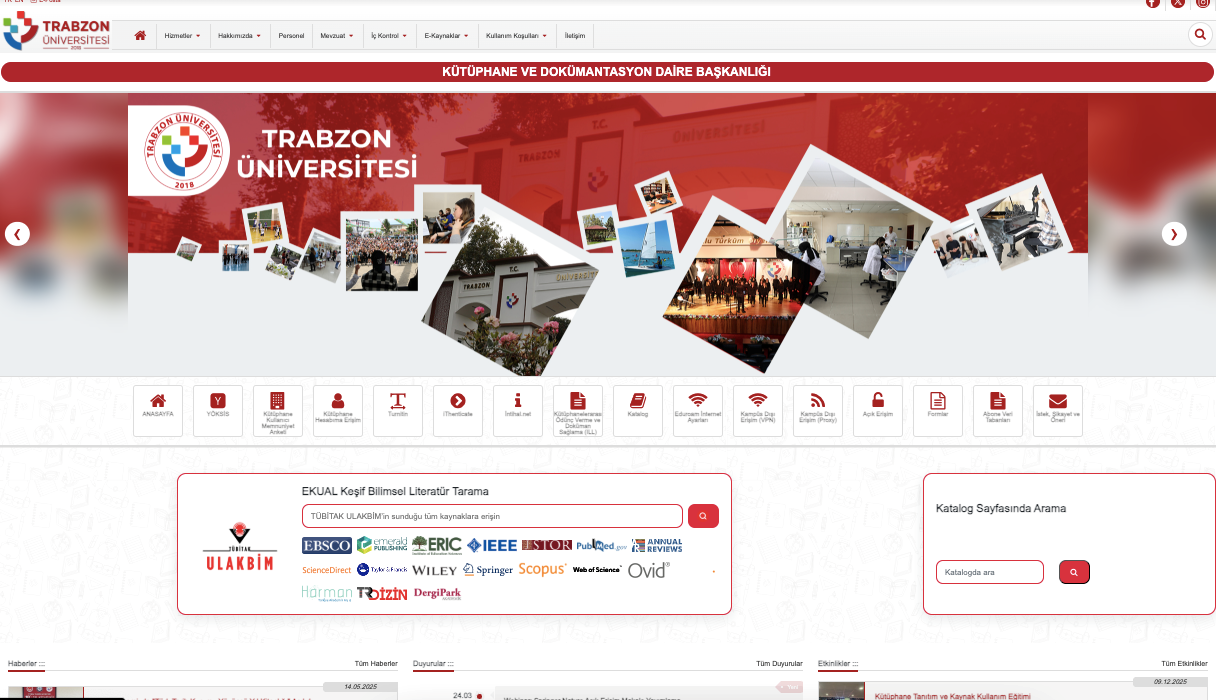This screenshot has width=1216, height=700.
Task: Open the İletişim menu item
Action: coord(575,35)
